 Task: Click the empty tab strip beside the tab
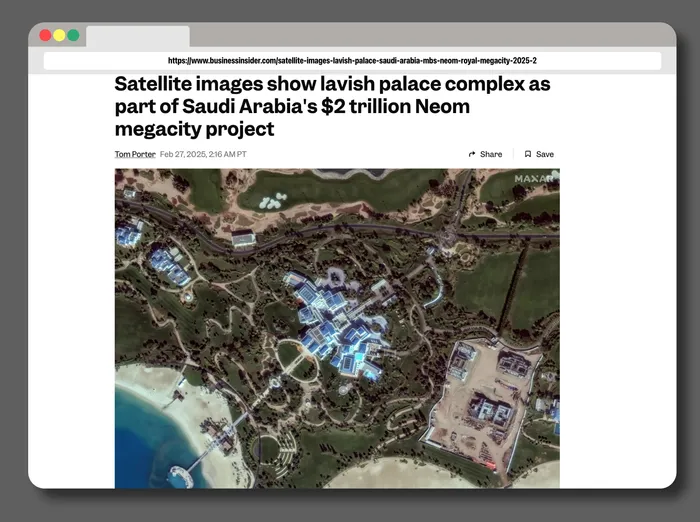coord(420,37)
